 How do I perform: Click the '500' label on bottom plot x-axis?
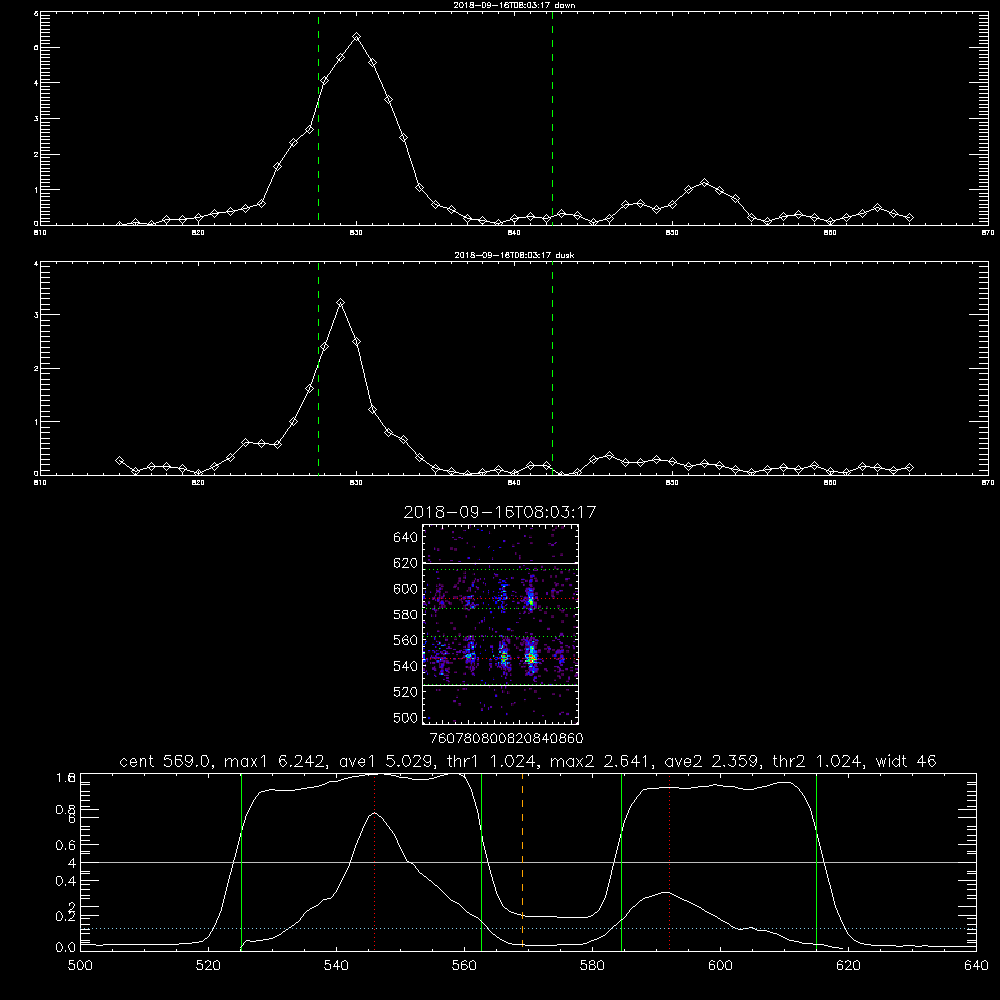point(80,966)
